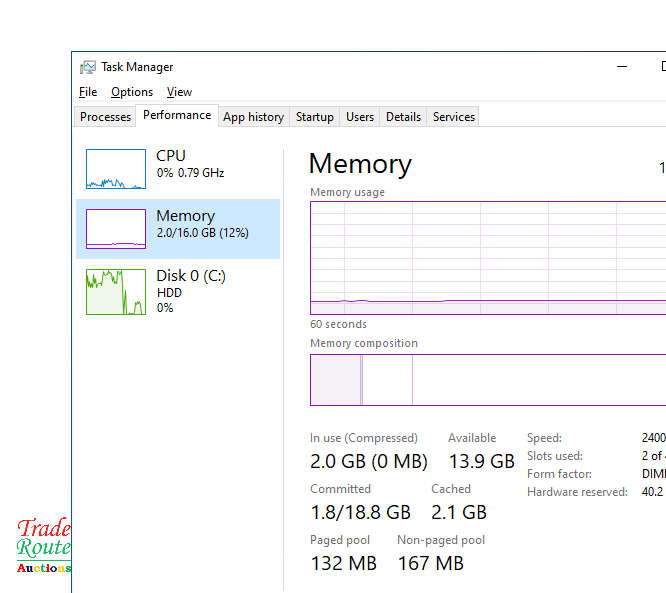Click the Memory usage 60-second graph

point(487,258)
